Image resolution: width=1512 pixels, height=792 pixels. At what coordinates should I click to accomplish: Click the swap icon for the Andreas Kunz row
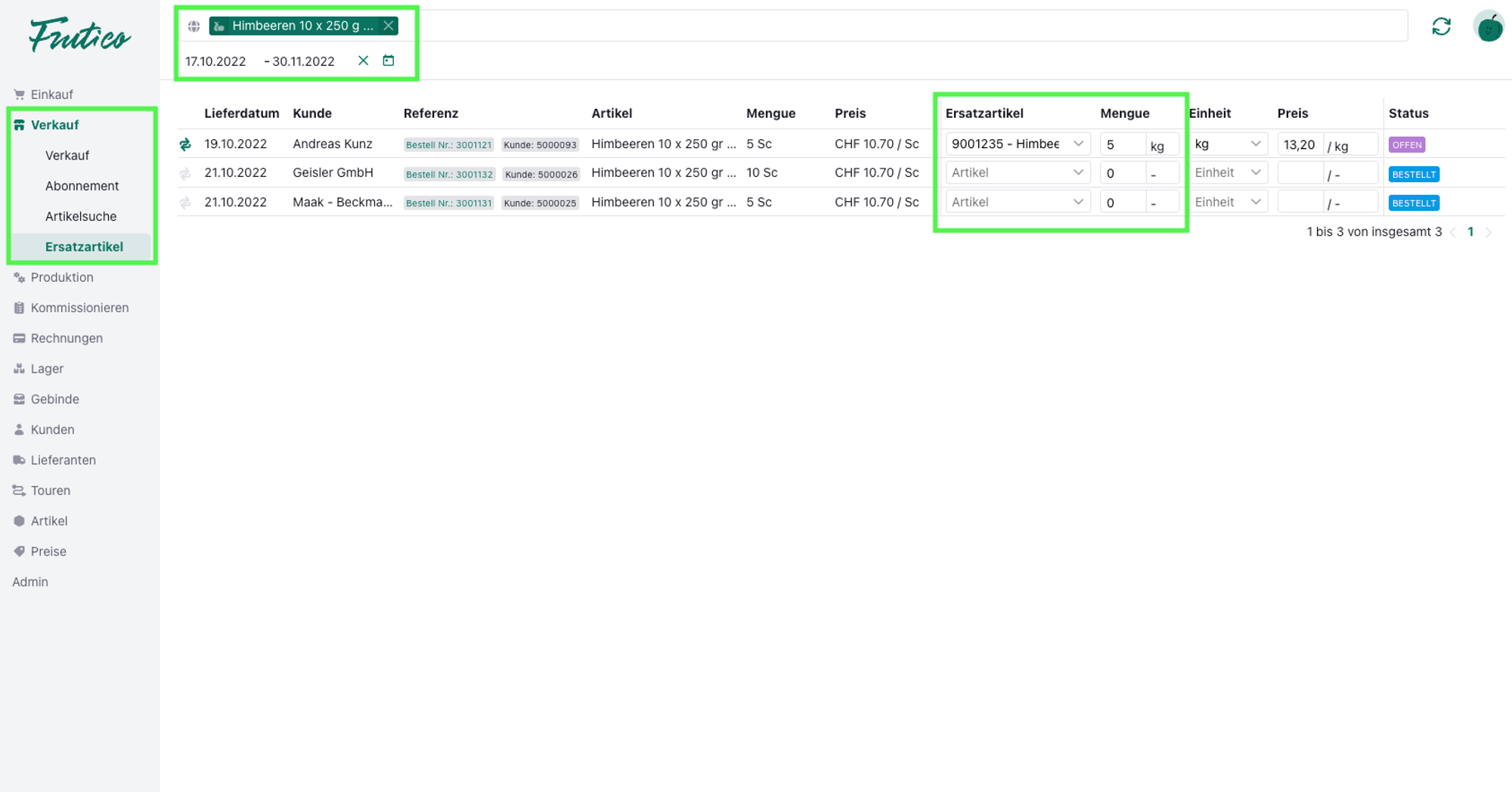coord(185,144)
